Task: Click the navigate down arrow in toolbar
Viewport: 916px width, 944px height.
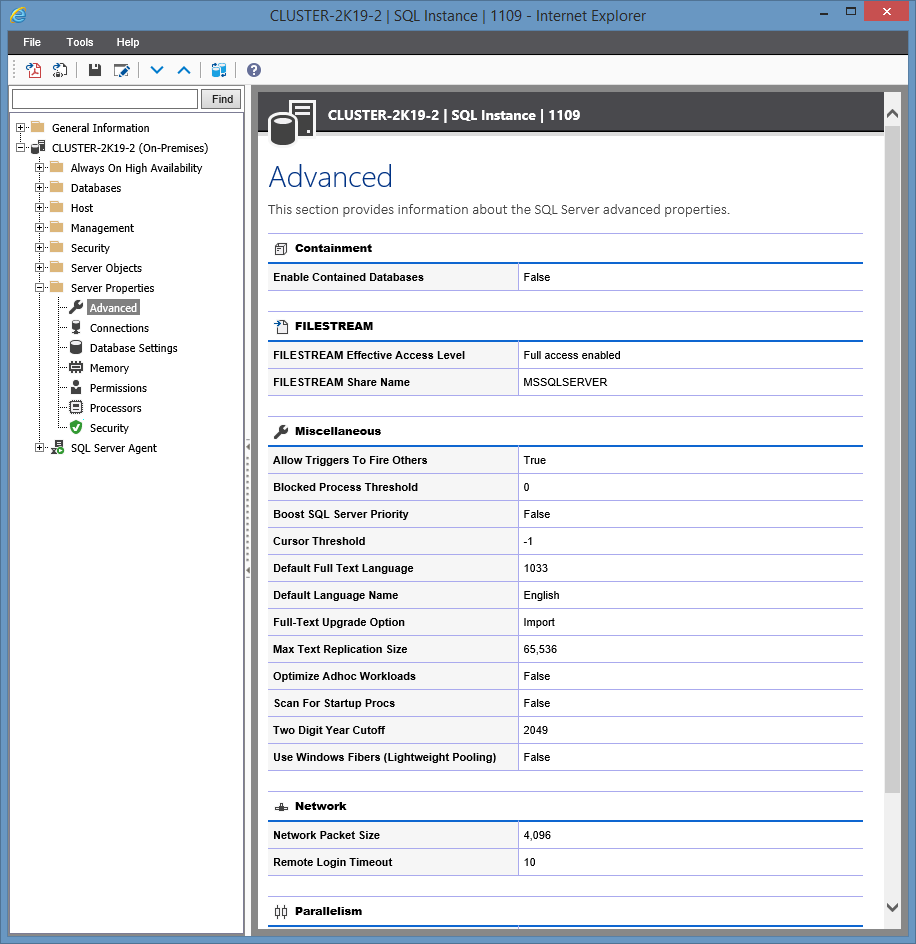Action: [x=156, y=70]
